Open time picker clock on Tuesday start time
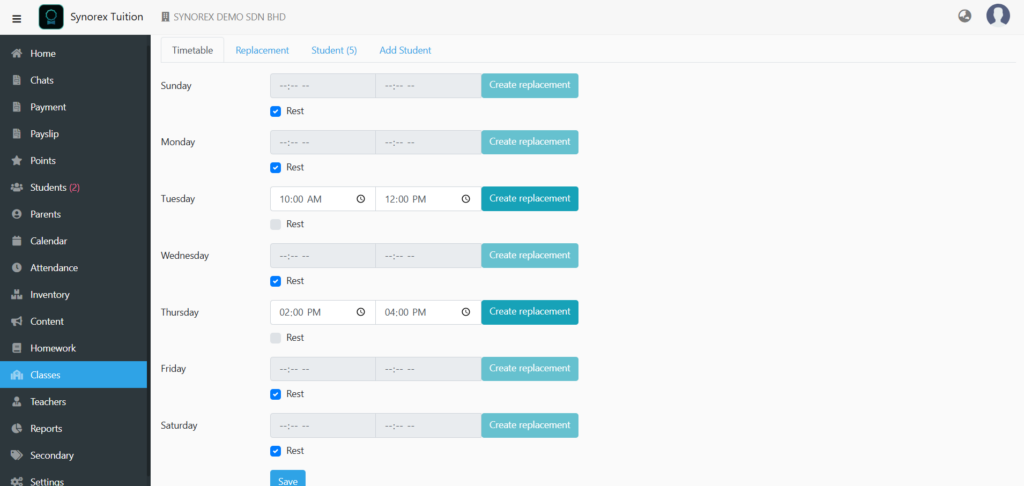Viewport: 1024px width, 486px height. (x=360, y=199)
